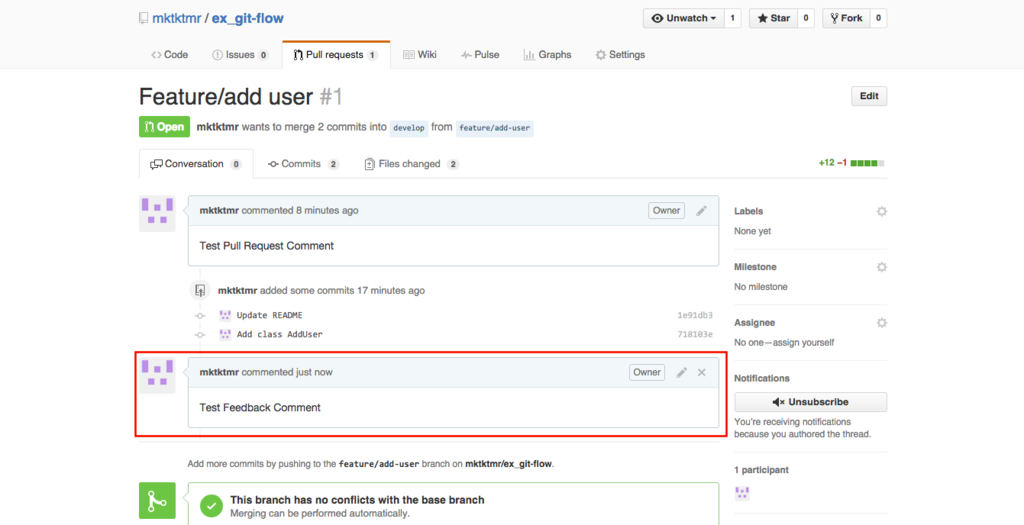The height and width of the screenshot is (525, 1024).
Task: Click the 'Test Feedback Comment' text
Action: tap(260, 407)
